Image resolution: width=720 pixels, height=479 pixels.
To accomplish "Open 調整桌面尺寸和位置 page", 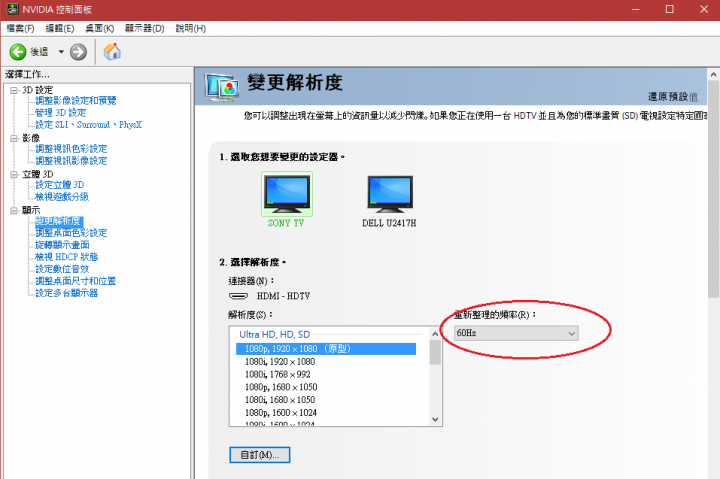I will 76,281.
